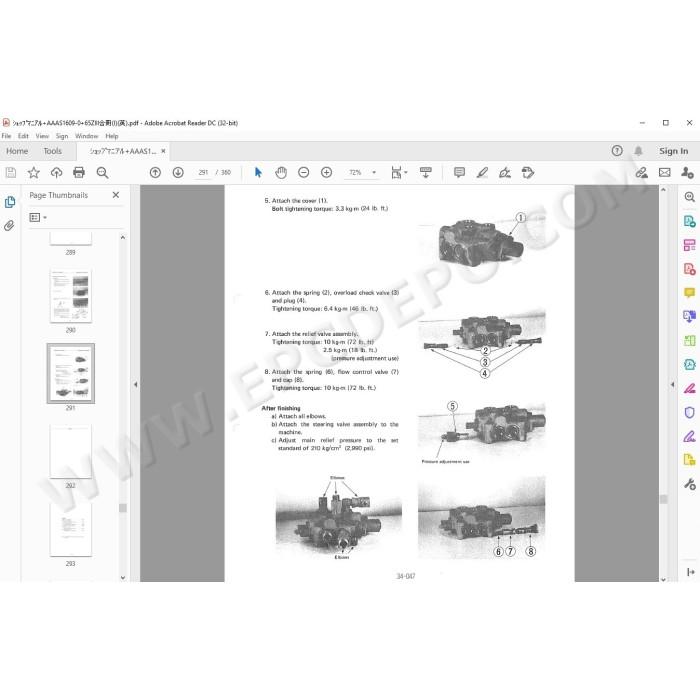Open the Comment tool in right pane
This screenshot has height=700, width=700.
click(x=689, y=293)
